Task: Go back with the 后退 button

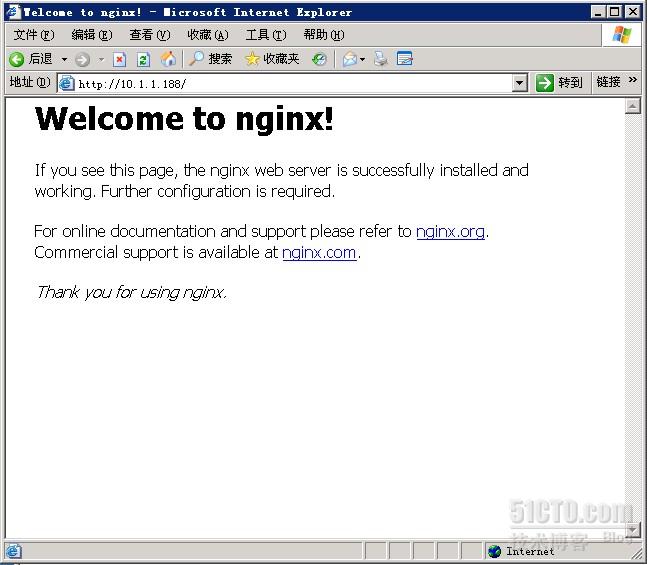Action: 31,59
